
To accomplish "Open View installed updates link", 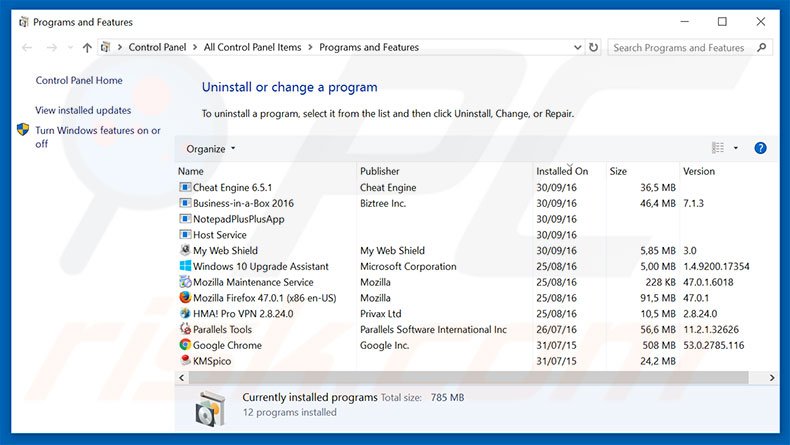I will point(83,110).
